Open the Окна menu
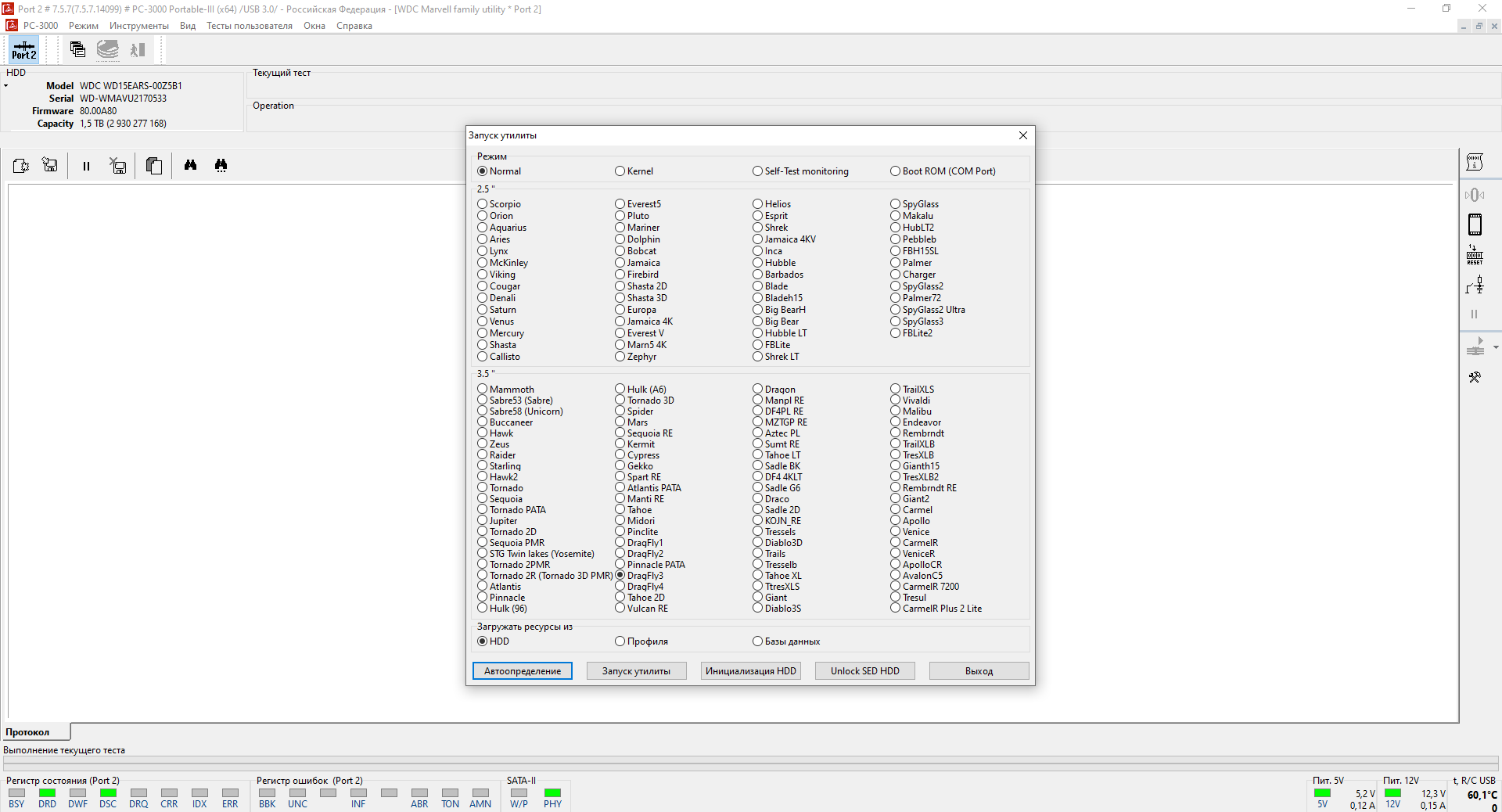The height and width of the screenshot is (812, 1502). click(314, 26)
